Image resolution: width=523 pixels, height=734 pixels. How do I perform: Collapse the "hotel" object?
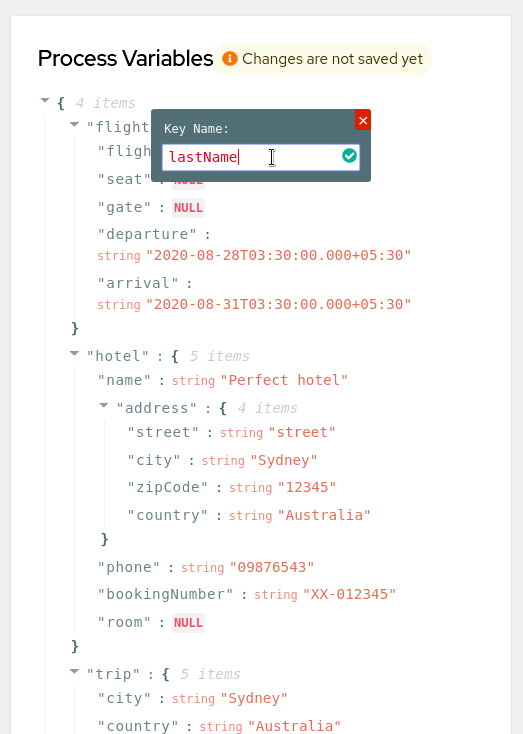[x=74, y=353]
